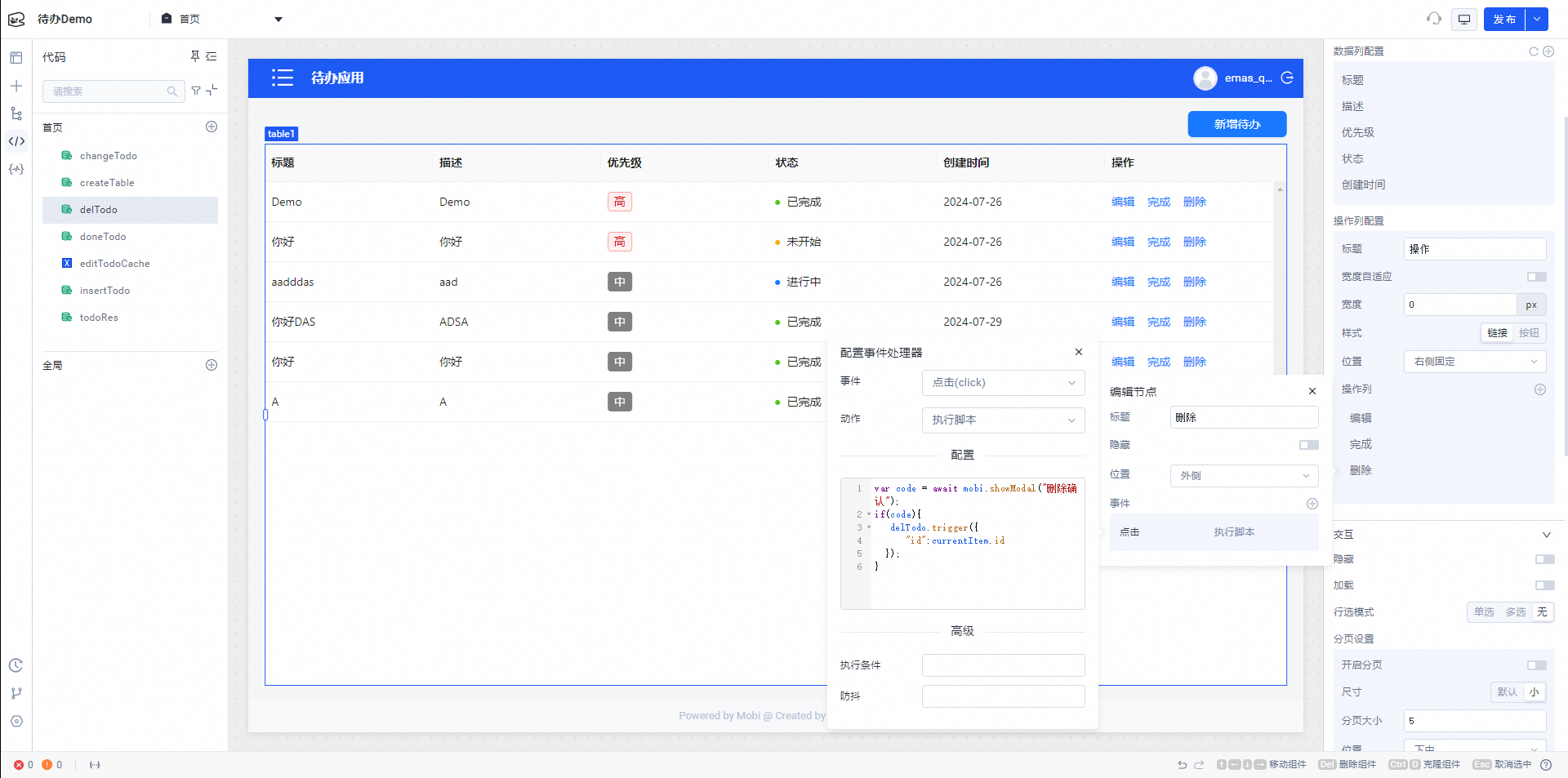This screenshot has width=1568, height=778.
Task: Click the desktop preview icon in top bar
Action: click(x=1464, y=19)
